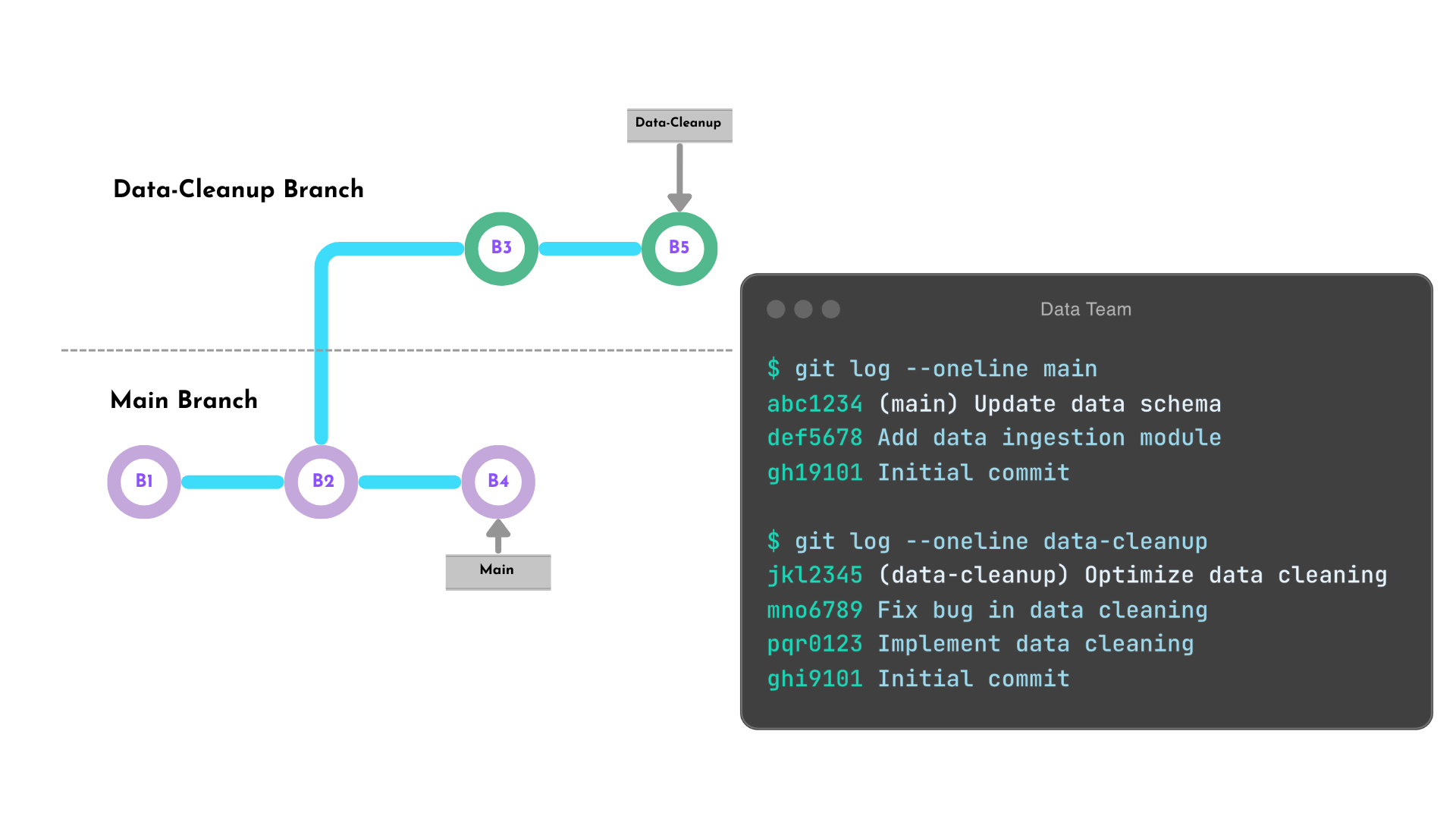Click 'git log --oneline data-cleanup' command
Screen dimensions: 1456x819
1001,541
